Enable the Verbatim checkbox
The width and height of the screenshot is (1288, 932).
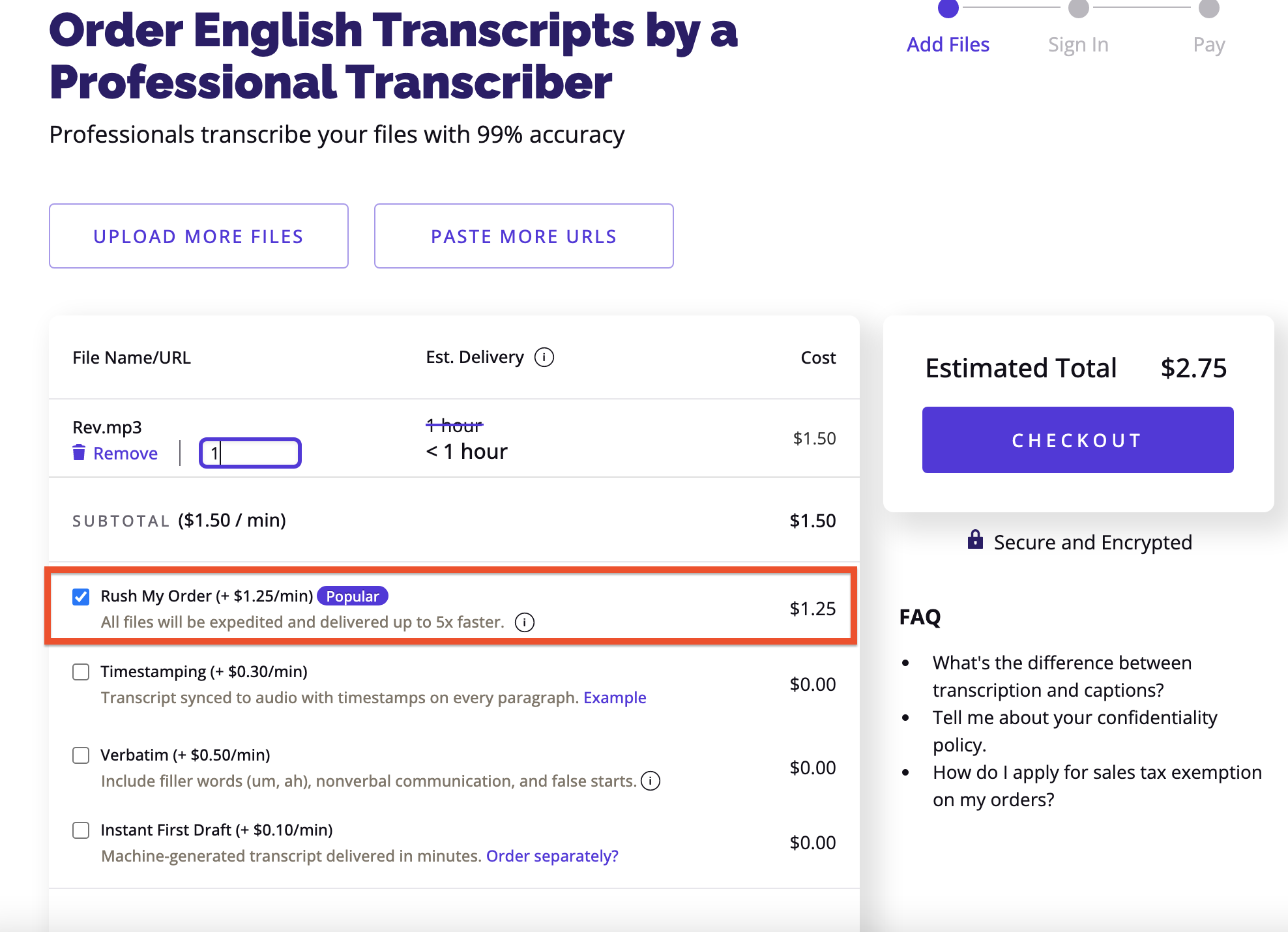81,755
